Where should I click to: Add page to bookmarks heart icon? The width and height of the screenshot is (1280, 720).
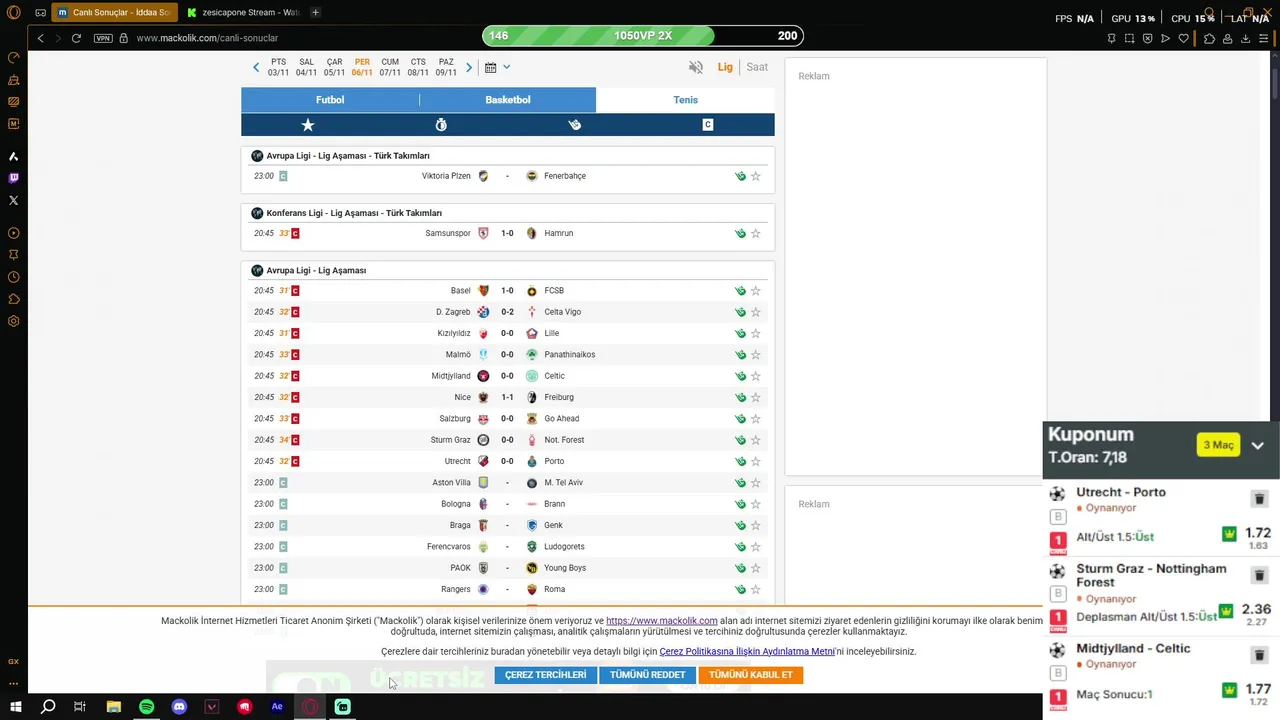tap(1183, 38)
